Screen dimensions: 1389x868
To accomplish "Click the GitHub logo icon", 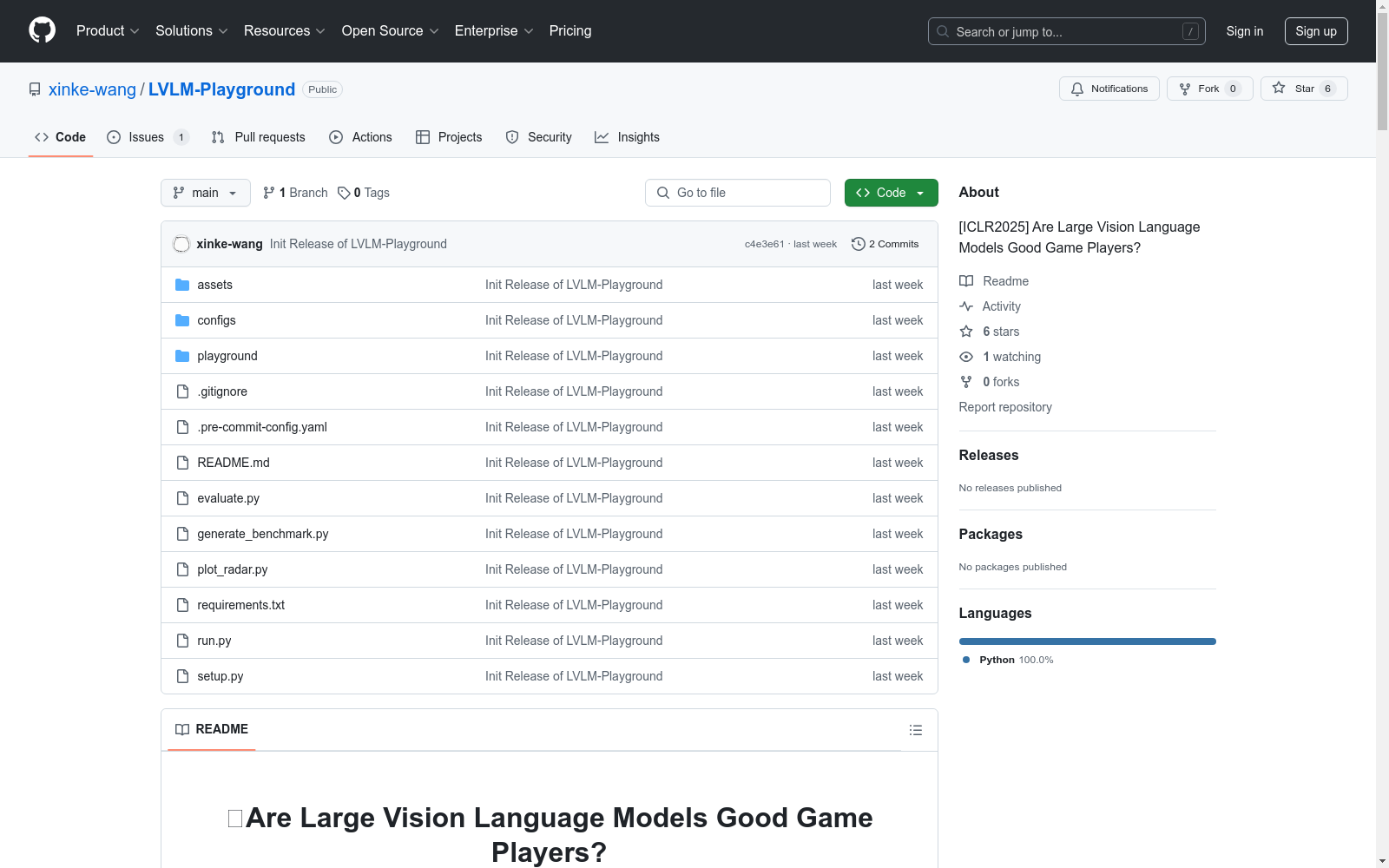I will pyautogui.click(x=42, y=30).
